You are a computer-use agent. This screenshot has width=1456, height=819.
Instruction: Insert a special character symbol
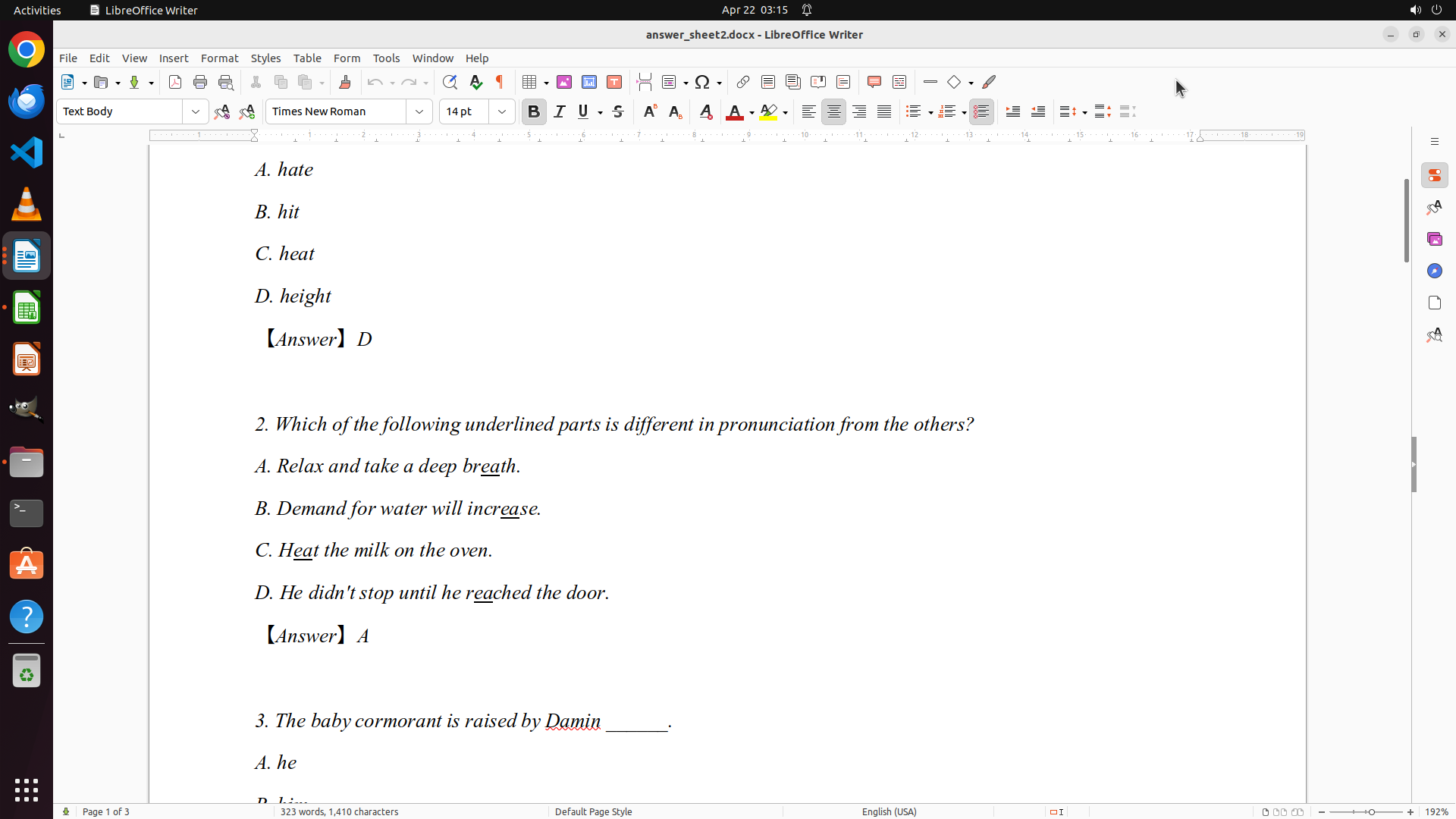(702, 82)
